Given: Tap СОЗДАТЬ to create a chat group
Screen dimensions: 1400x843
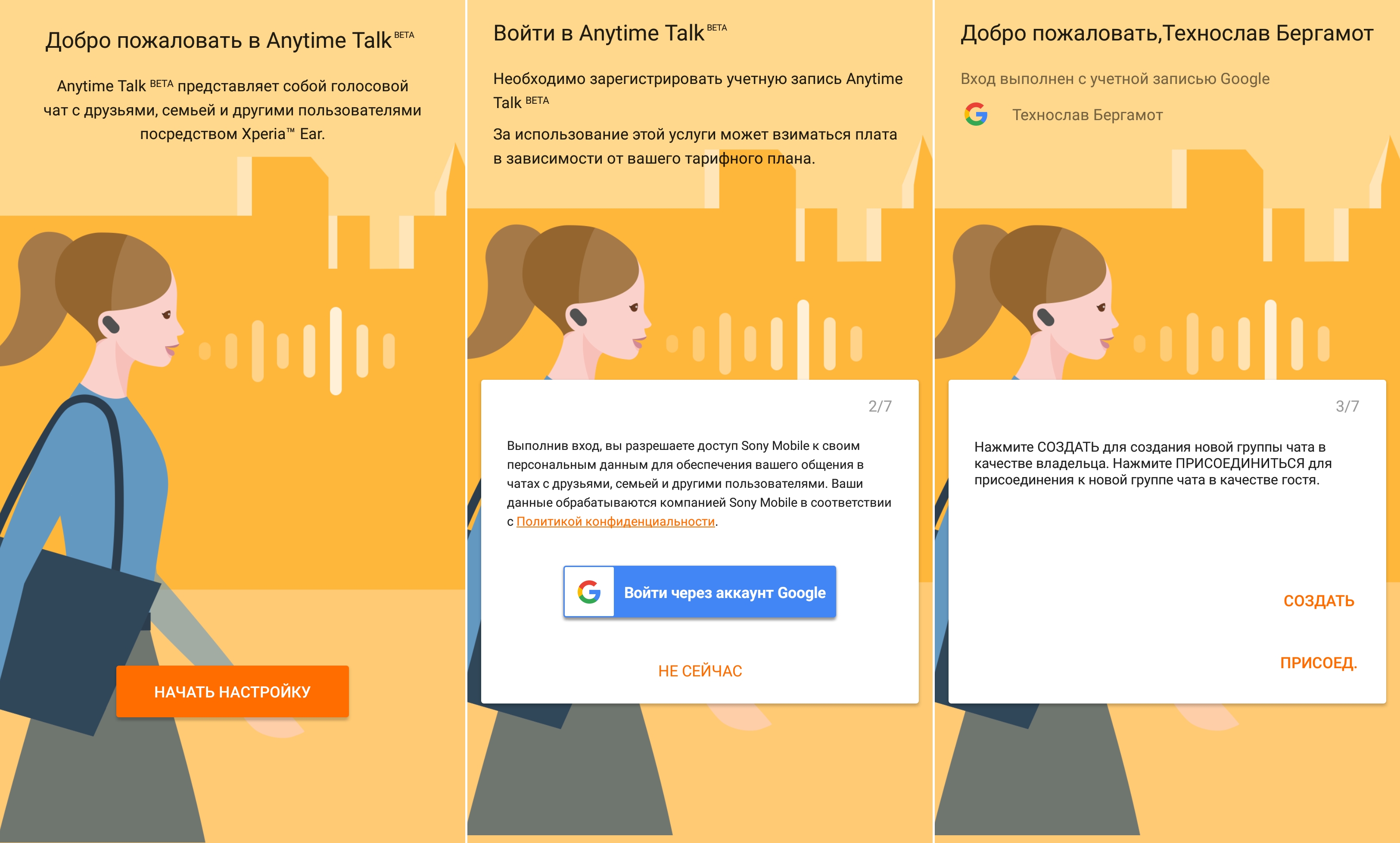Looking at the screenshot, I should [1319, 601].
